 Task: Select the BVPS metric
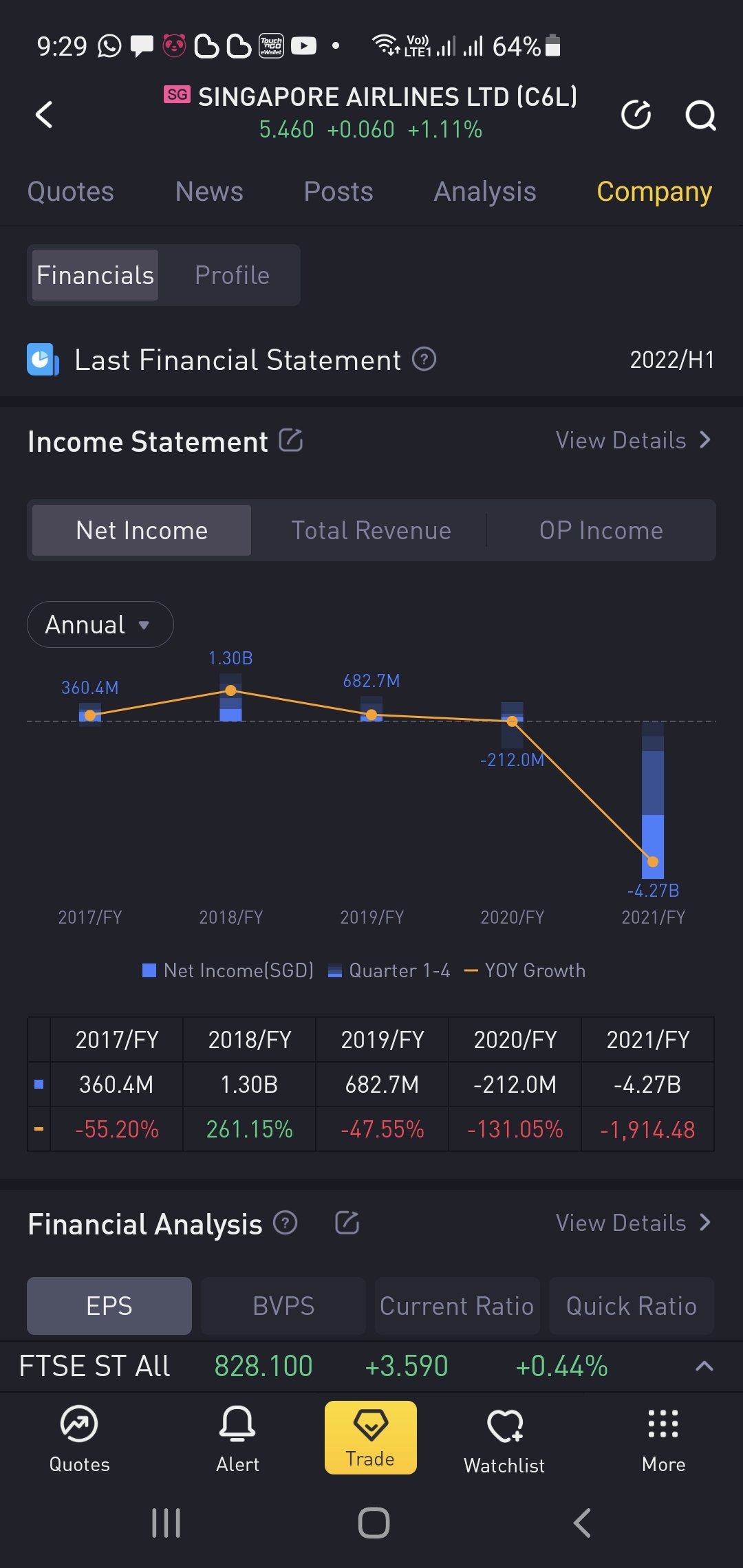pos(283,1305)
